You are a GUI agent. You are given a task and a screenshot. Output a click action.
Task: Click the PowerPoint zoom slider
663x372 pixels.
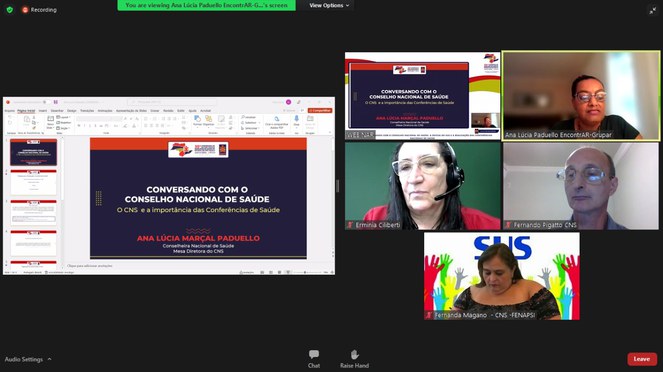(x=307, y=272)
